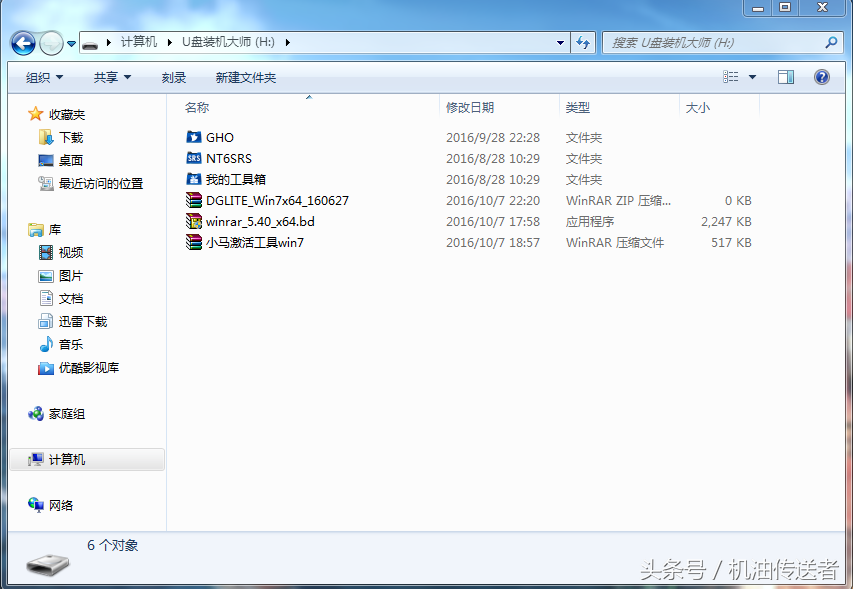Click the globe icon beside 网络
This screenshot has height=589, width=853.
coord(36,505)
